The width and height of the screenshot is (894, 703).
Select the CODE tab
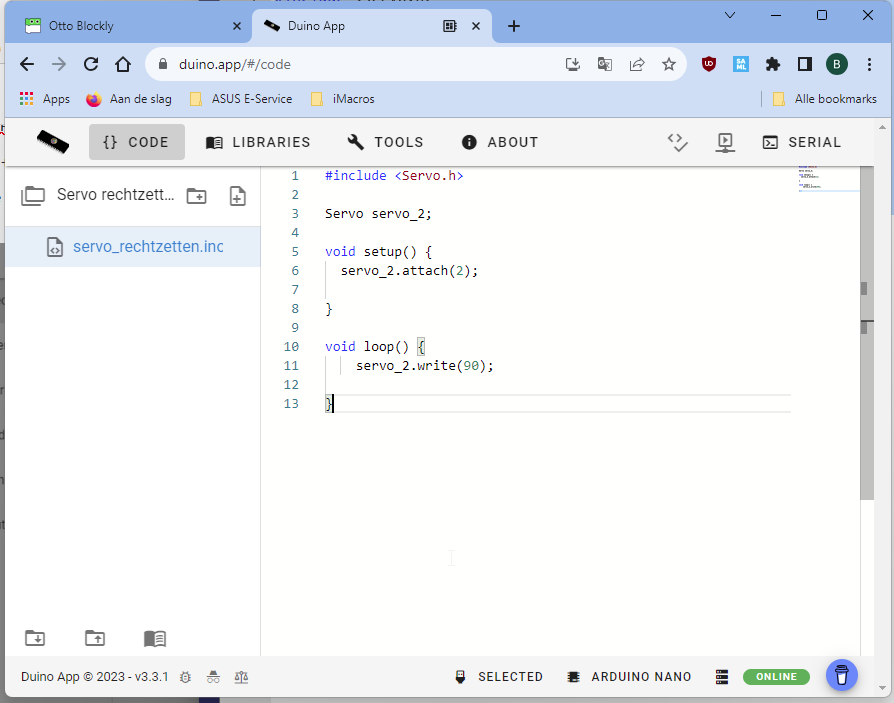click(x=137, y=143)
